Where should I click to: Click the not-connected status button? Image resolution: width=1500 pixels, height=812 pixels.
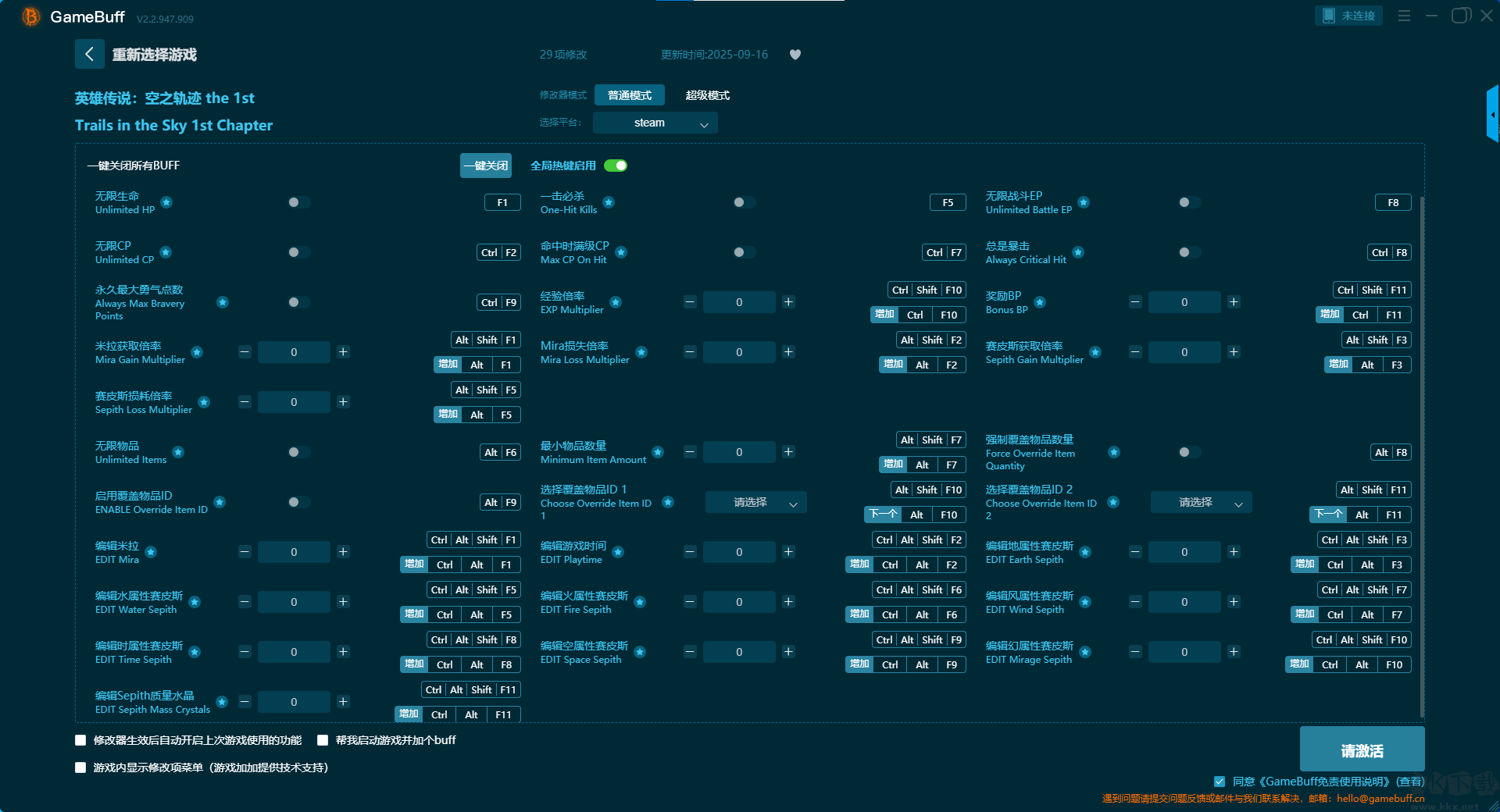(1349, 16)
